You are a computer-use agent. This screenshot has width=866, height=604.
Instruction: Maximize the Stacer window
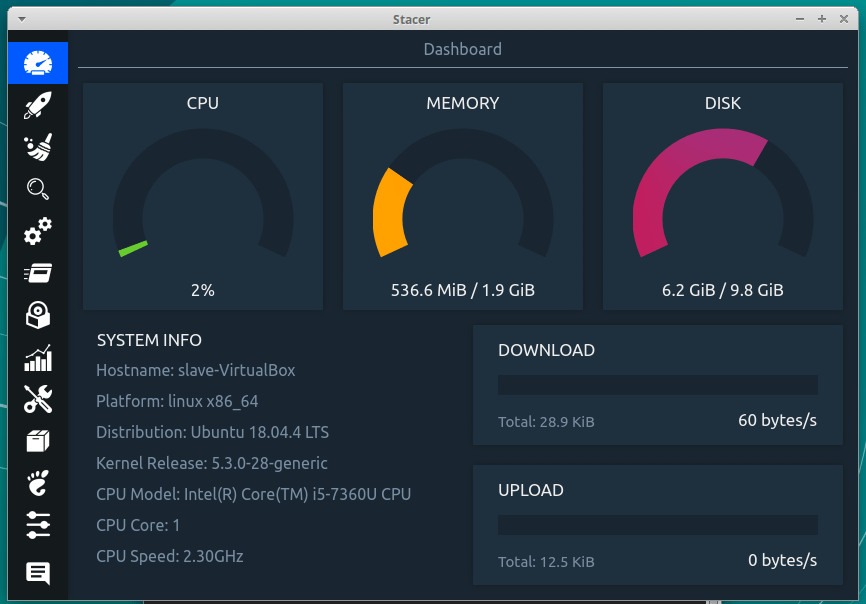[821, 18]
